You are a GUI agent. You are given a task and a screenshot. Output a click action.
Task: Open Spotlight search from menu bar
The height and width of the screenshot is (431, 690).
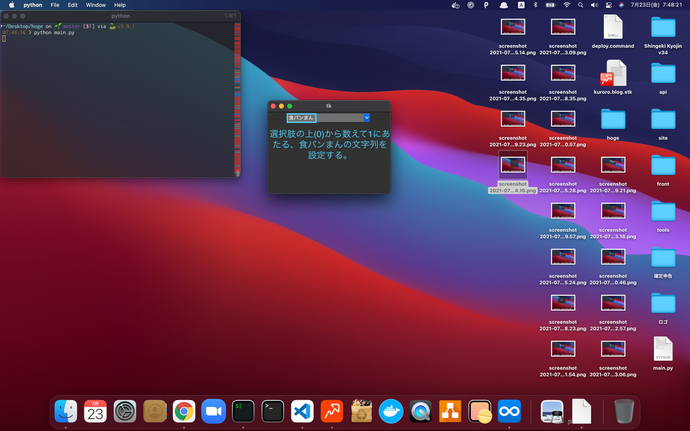tap(580, 5)
